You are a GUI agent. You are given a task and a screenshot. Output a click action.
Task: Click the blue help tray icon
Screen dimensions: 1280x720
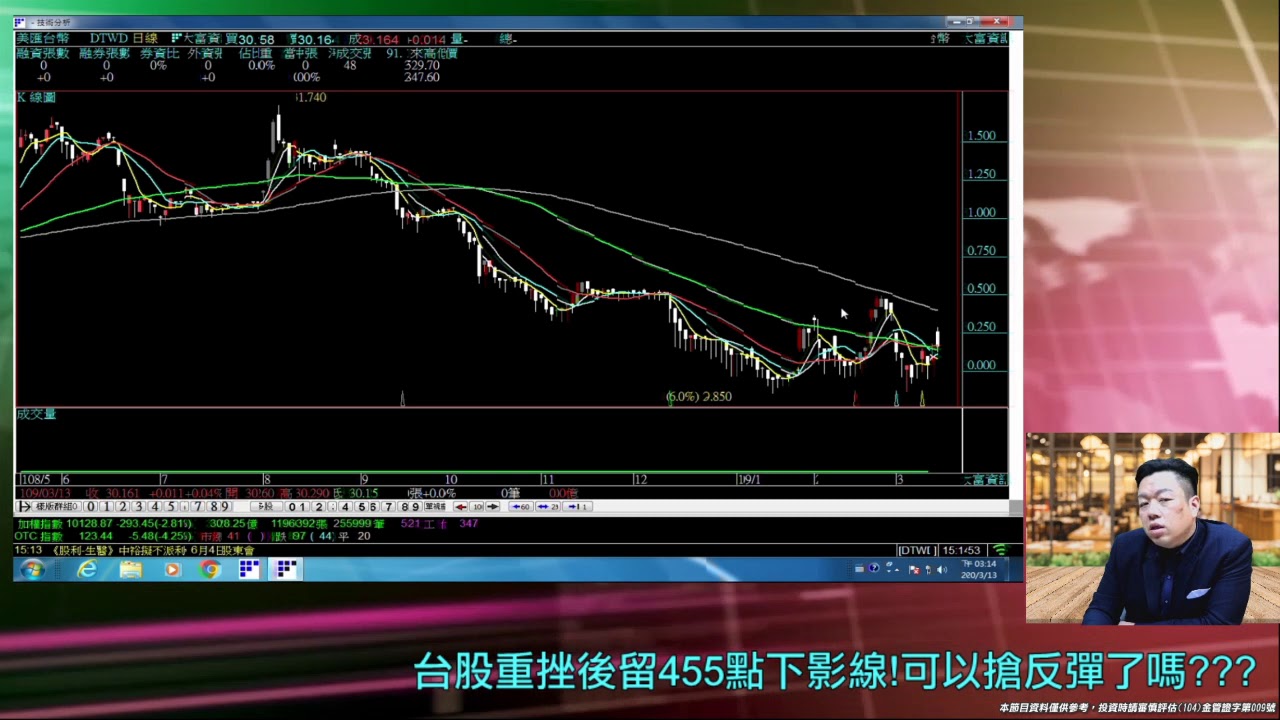point(873,568)
